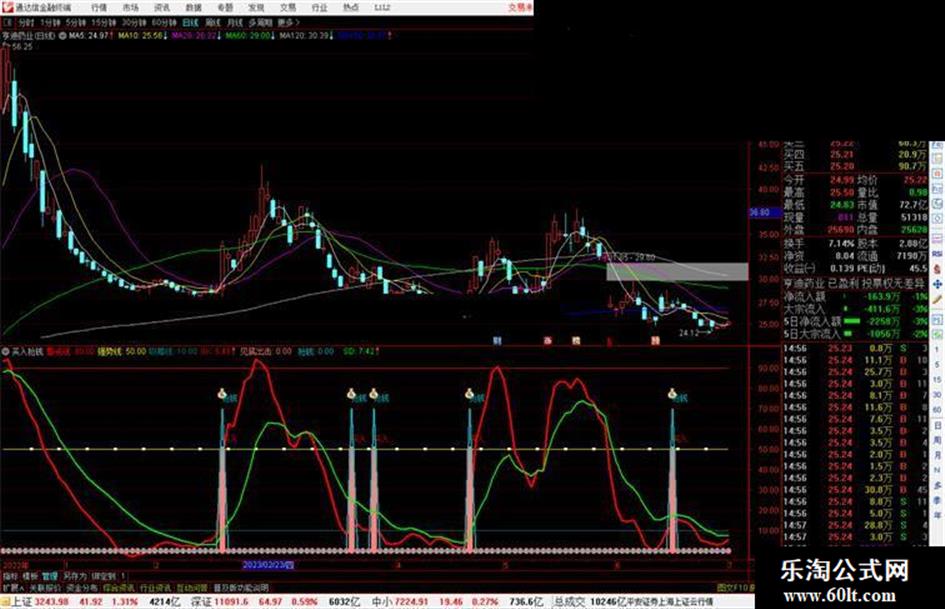Open the 行业资讯 tab
This screenshot has height=609, width=945.
(x=155, y=587)
